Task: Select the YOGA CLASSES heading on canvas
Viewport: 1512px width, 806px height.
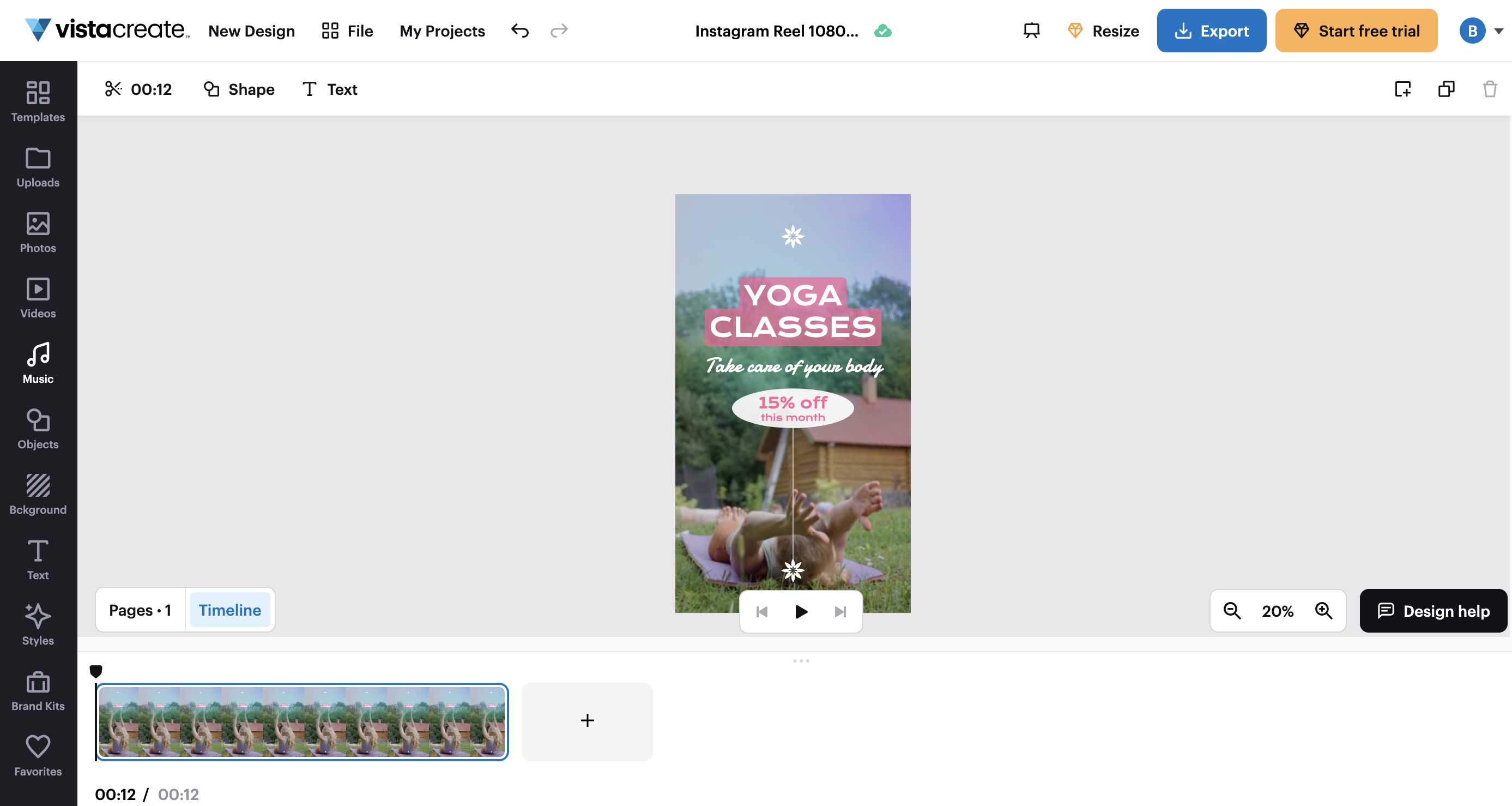Action: click(793, 311)
